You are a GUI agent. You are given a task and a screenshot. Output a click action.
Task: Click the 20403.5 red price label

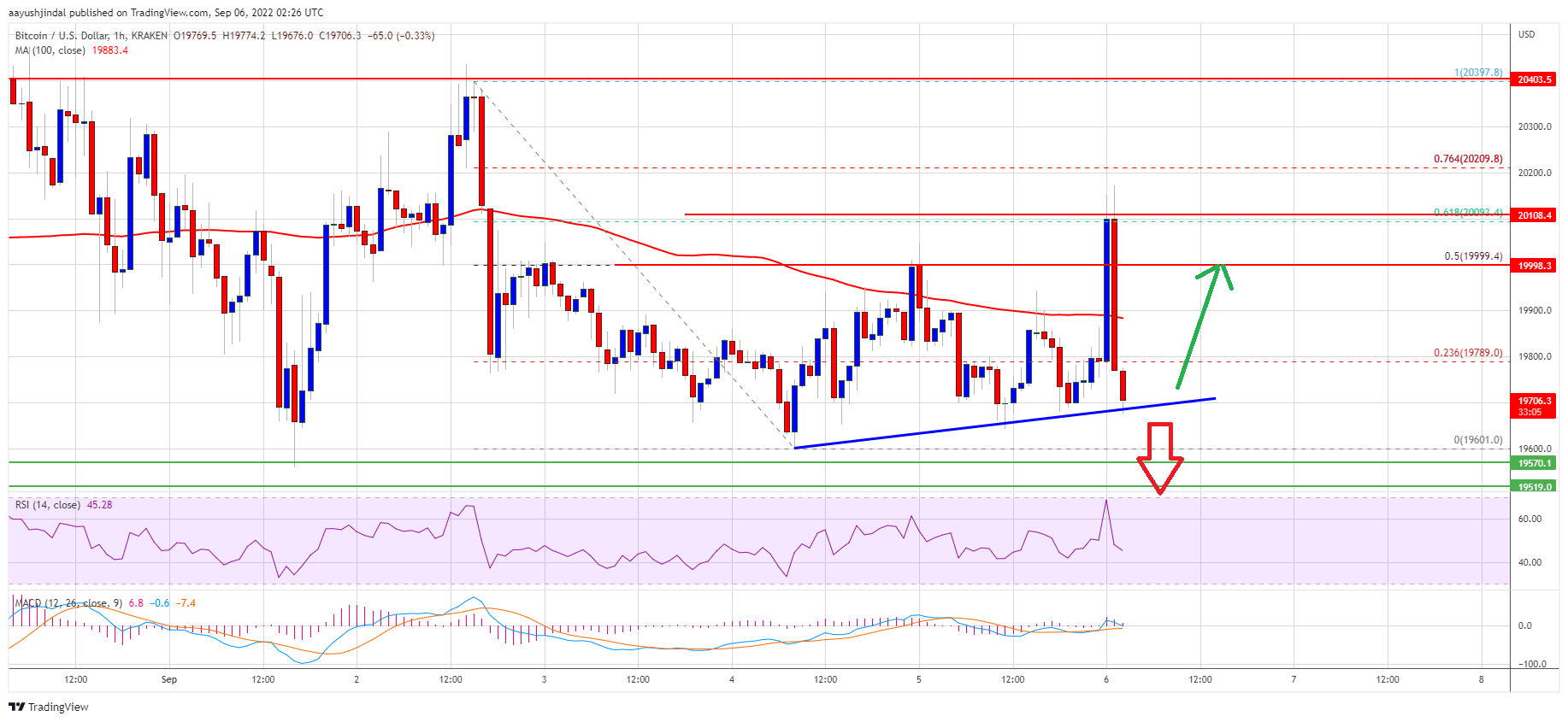(x=1534, y=79)
